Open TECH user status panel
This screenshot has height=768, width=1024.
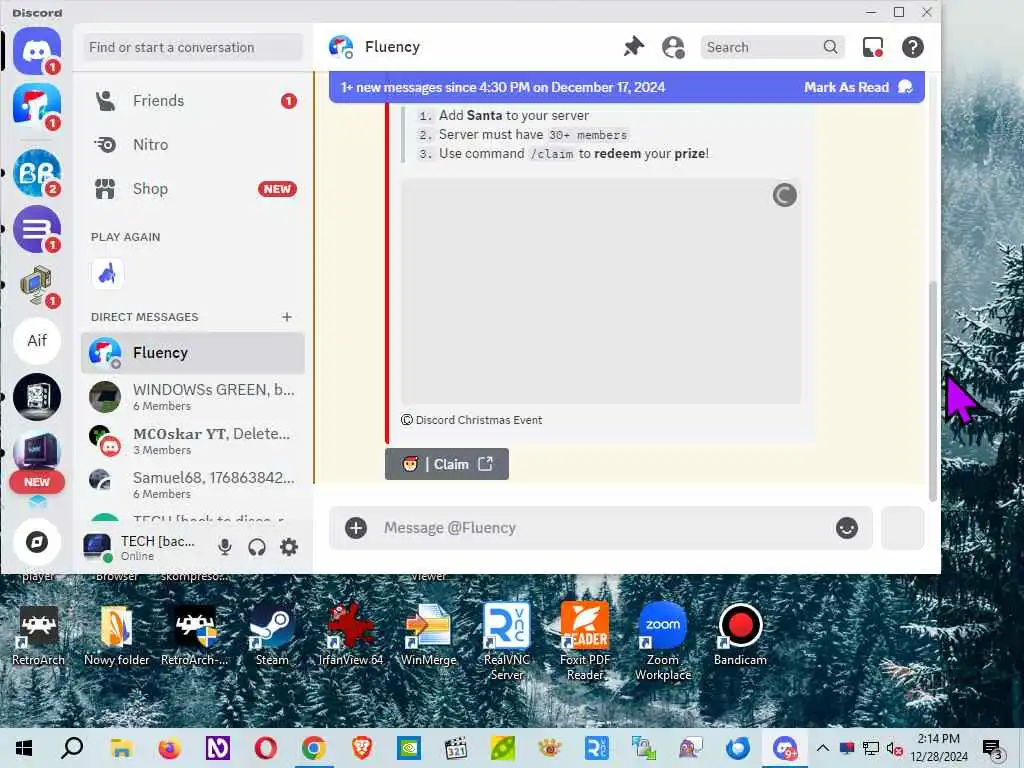point(142,547)
